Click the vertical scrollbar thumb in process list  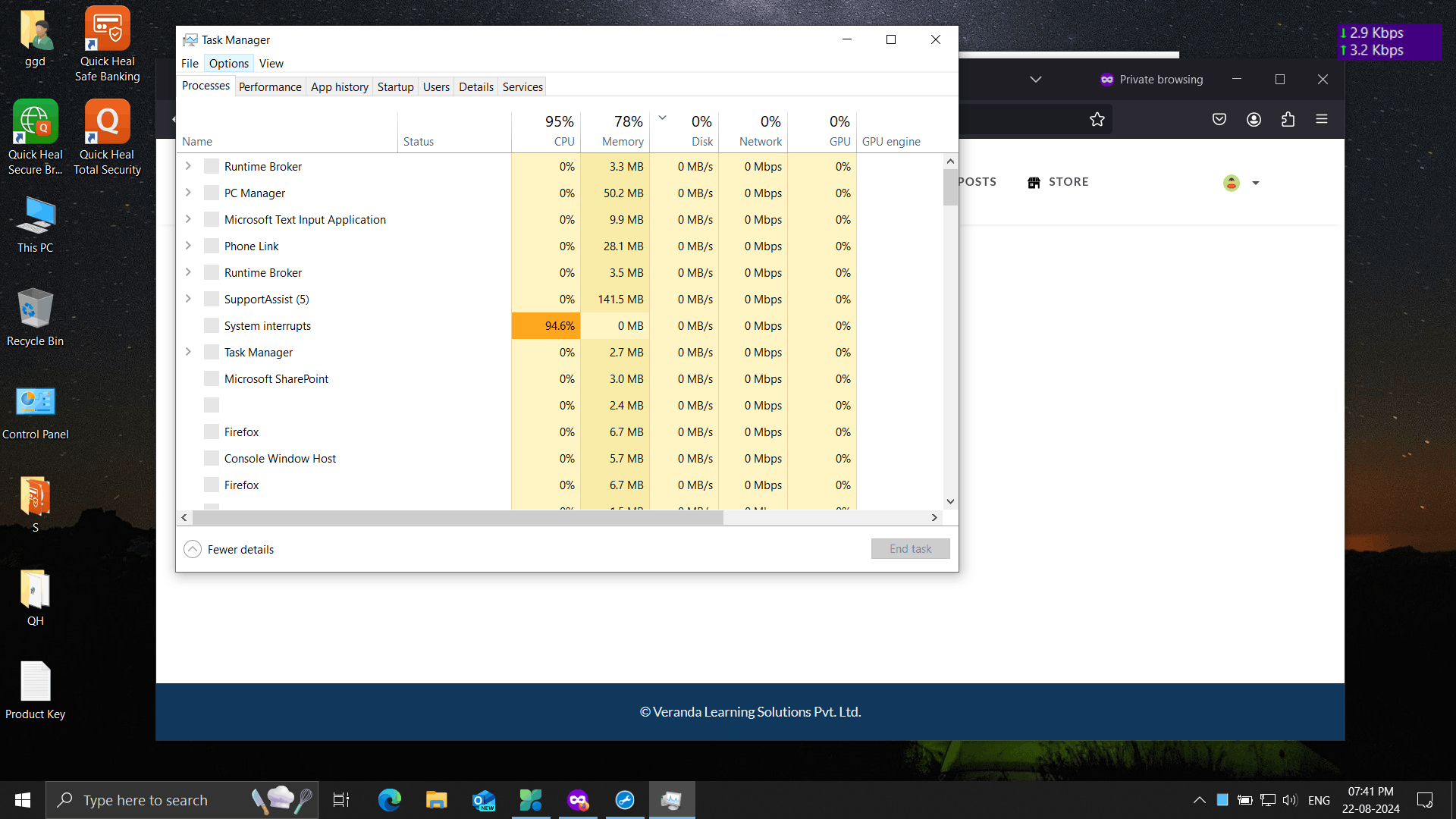(950, 187)
